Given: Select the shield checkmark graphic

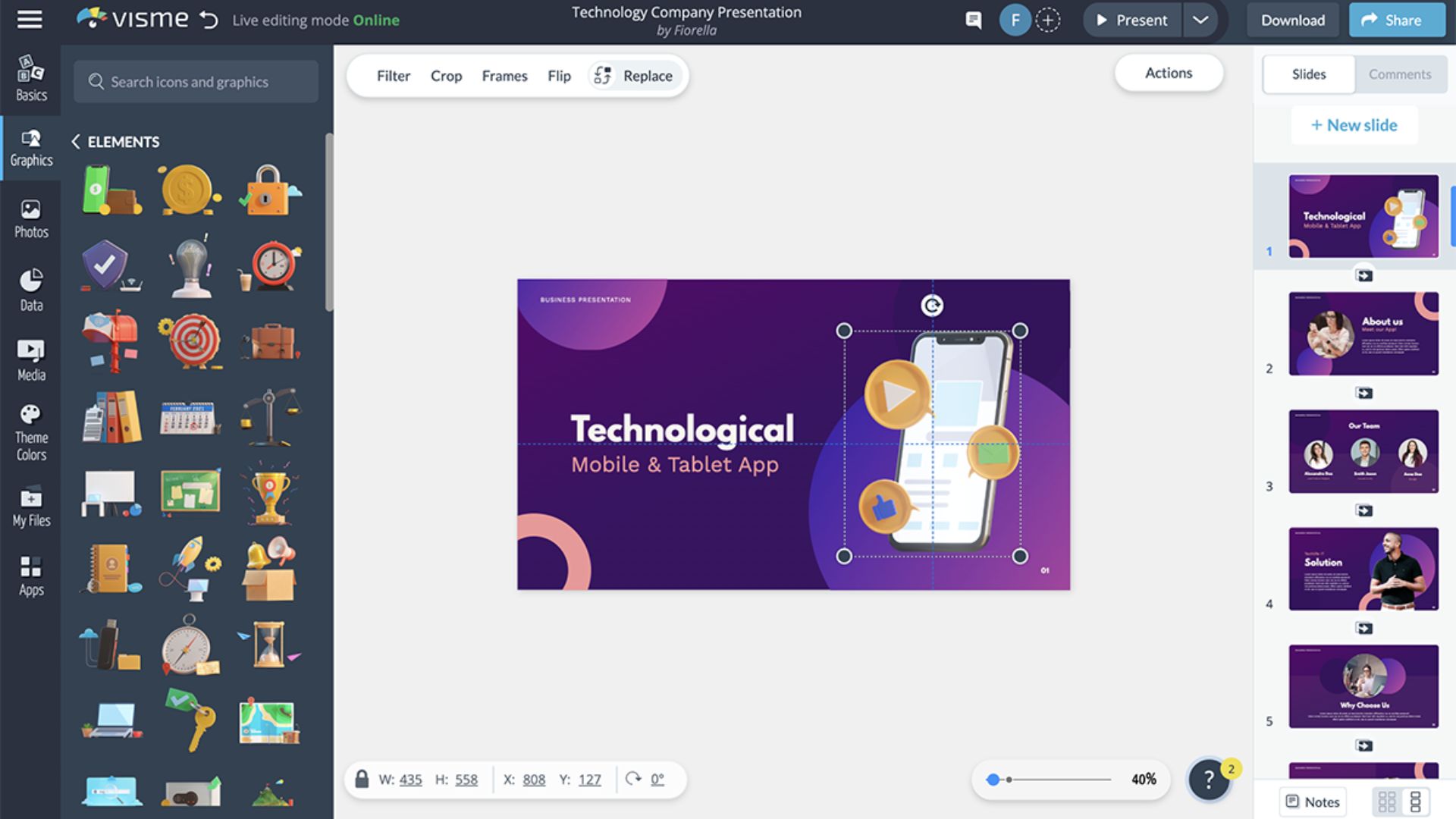Looking at the screenshot, I should [x=110, y=265].
